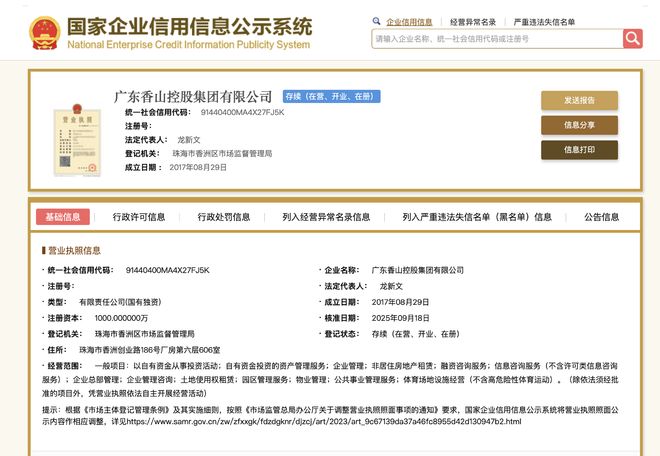The height and width of the screenshot is (456, 660).
Task: Click address 珠海市香洲创业路186号厂房第六层606室
Action: coord(149,350)
